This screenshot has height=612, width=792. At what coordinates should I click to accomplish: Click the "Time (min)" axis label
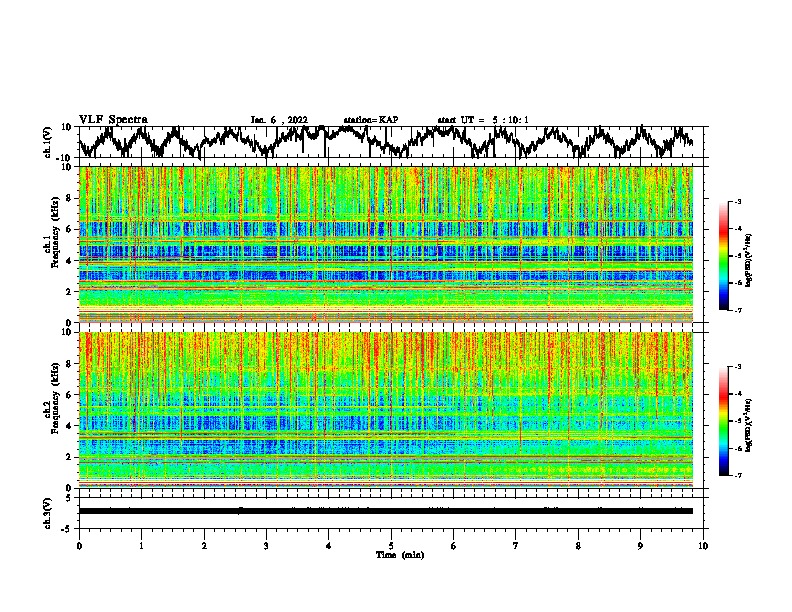(x=400, y=555)
